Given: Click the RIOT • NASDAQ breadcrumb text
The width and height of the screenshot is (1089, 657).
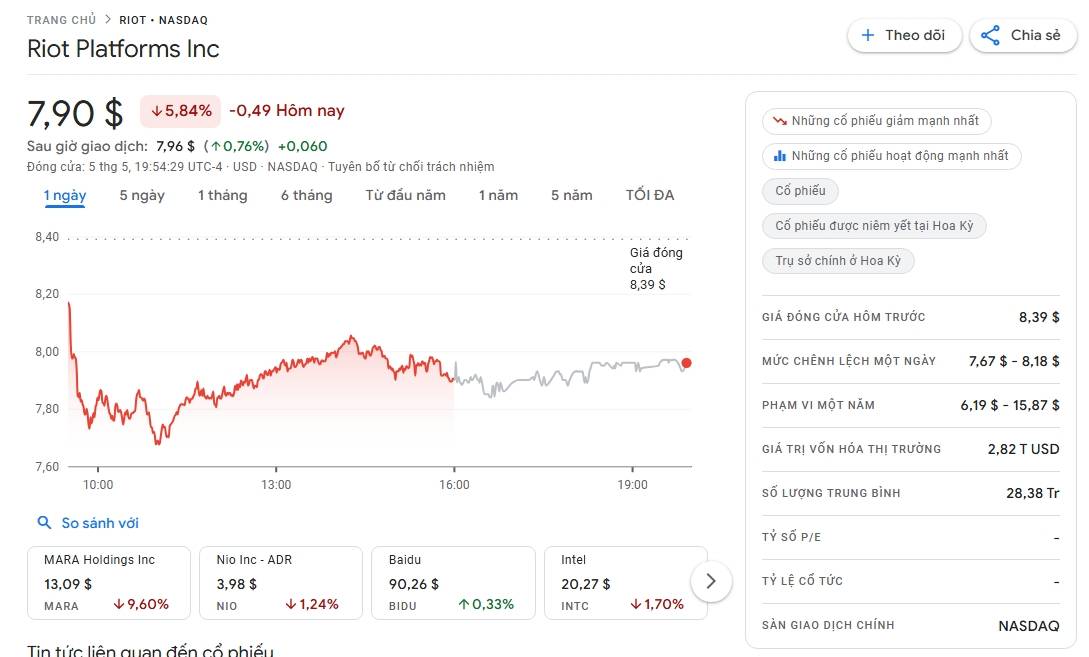Looking at the screenshot, I should coord(163,20).
